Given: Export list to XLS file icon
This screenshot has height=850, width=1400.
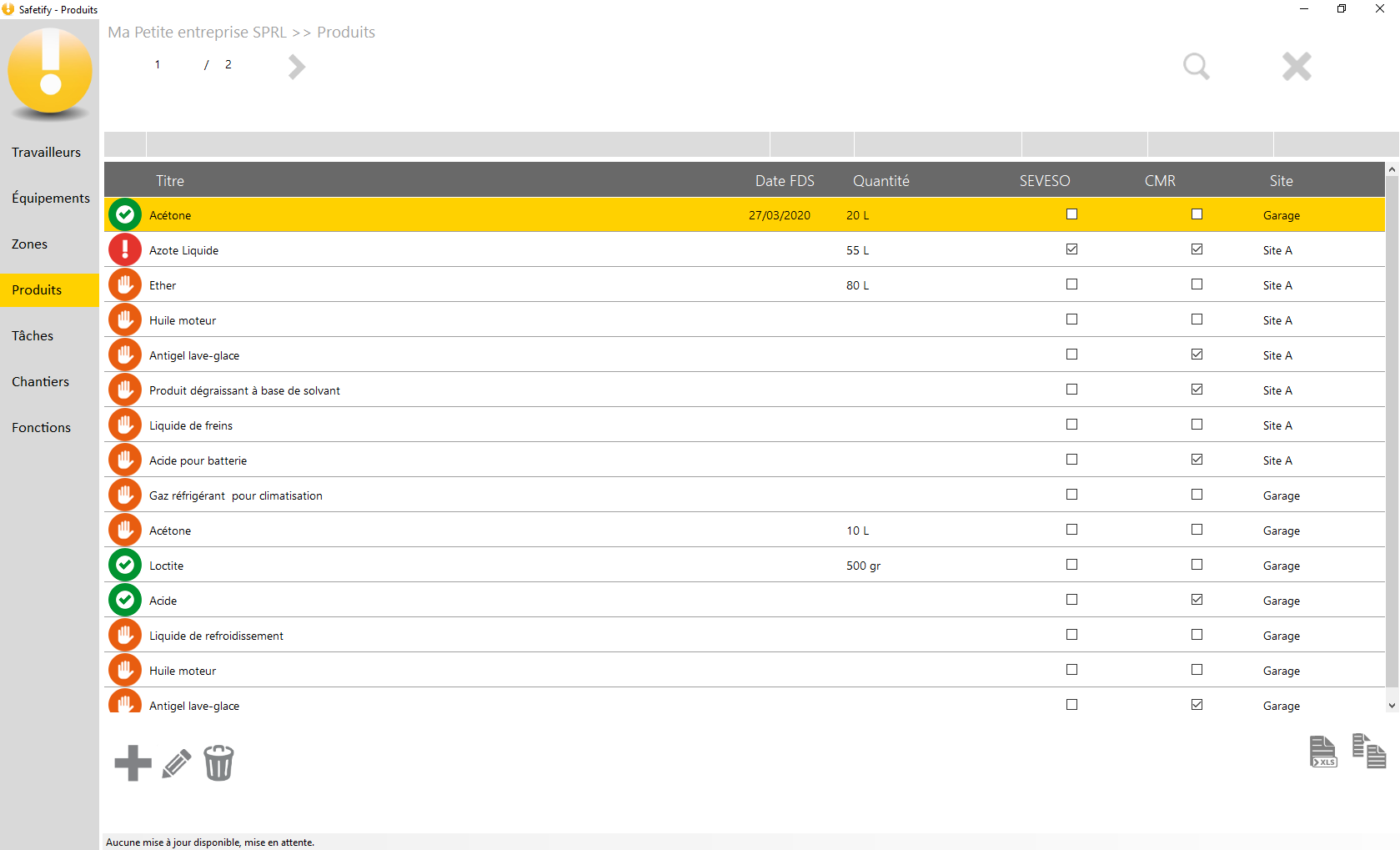Looking at the screenshot, I should pyautogui.click(x=1323, y=752).
